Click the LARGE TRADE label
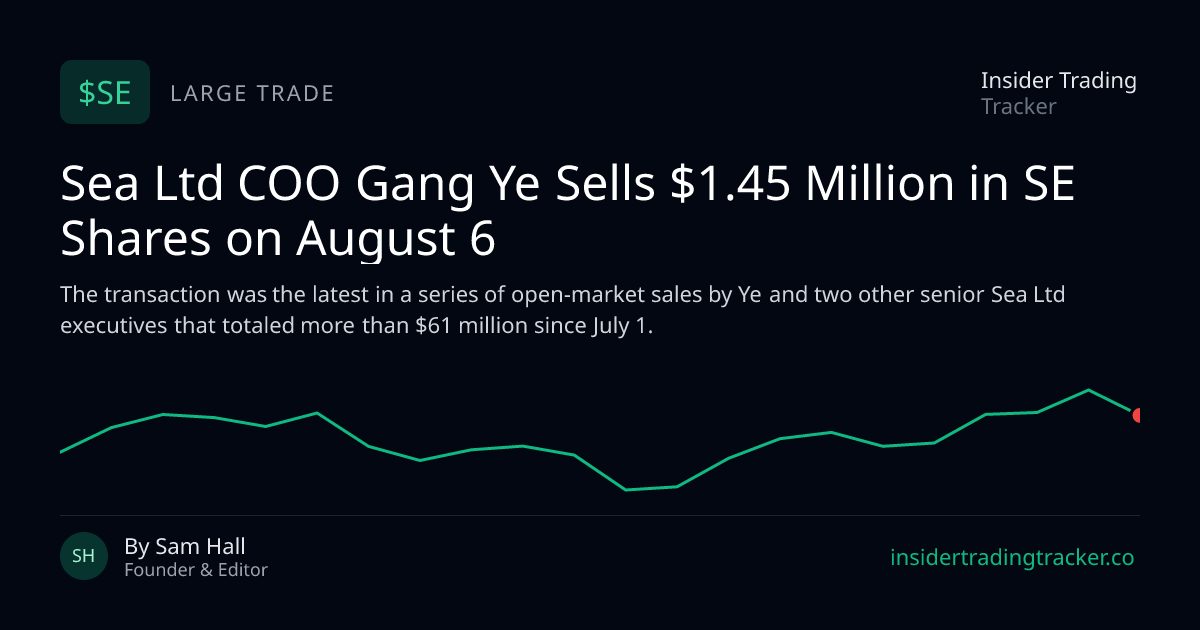Screen dimensions: 1200x630 [252, 93]
